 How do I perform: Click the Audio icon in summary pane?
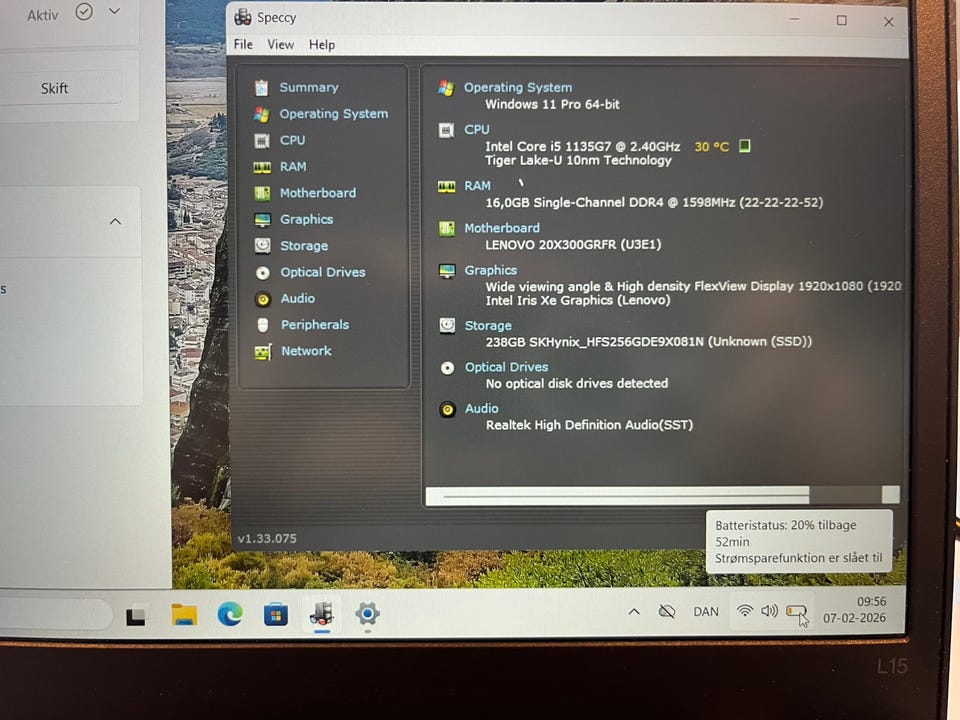click(x=448, y=410)
